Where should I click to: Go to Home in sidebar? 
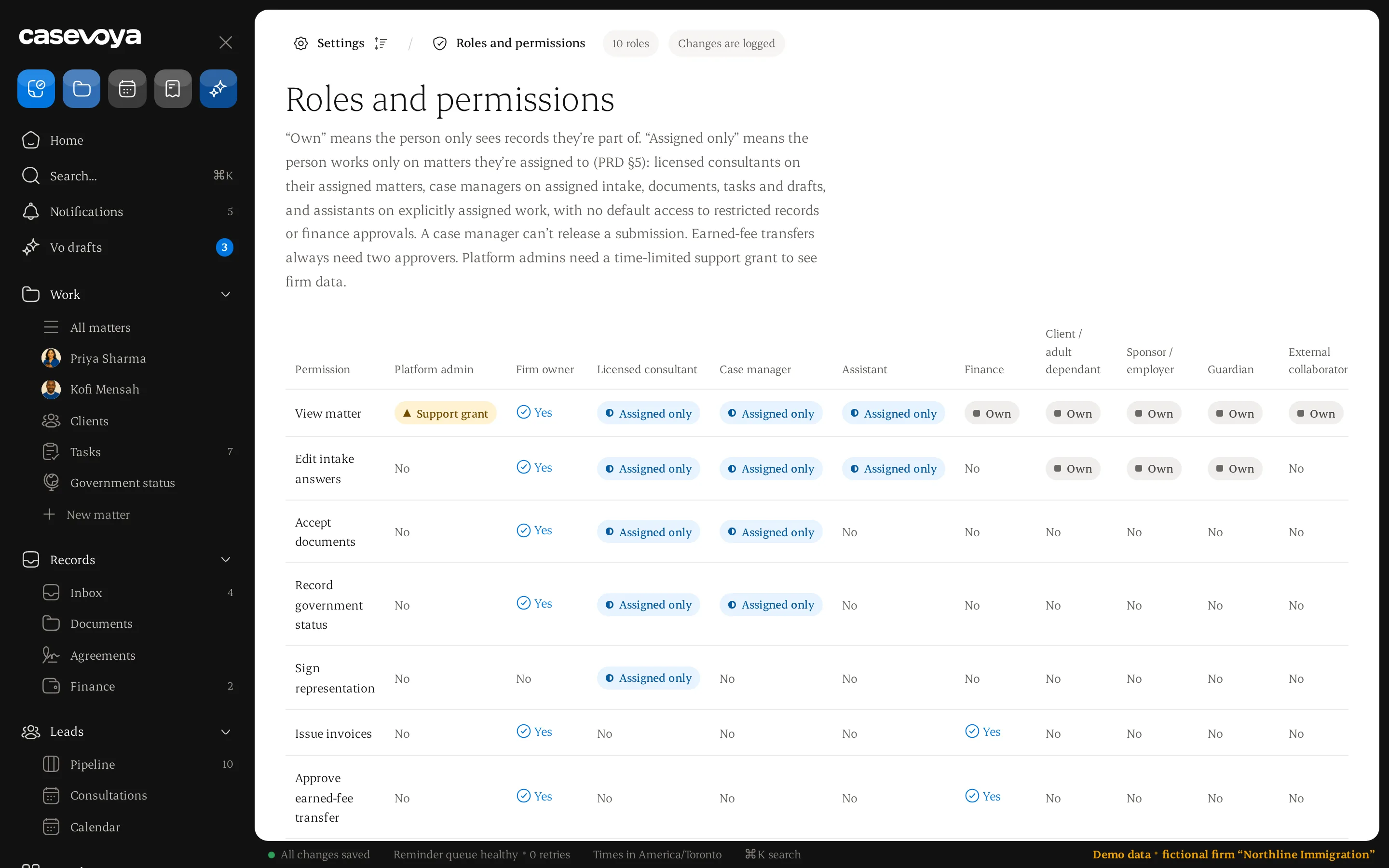pos(127,140)
